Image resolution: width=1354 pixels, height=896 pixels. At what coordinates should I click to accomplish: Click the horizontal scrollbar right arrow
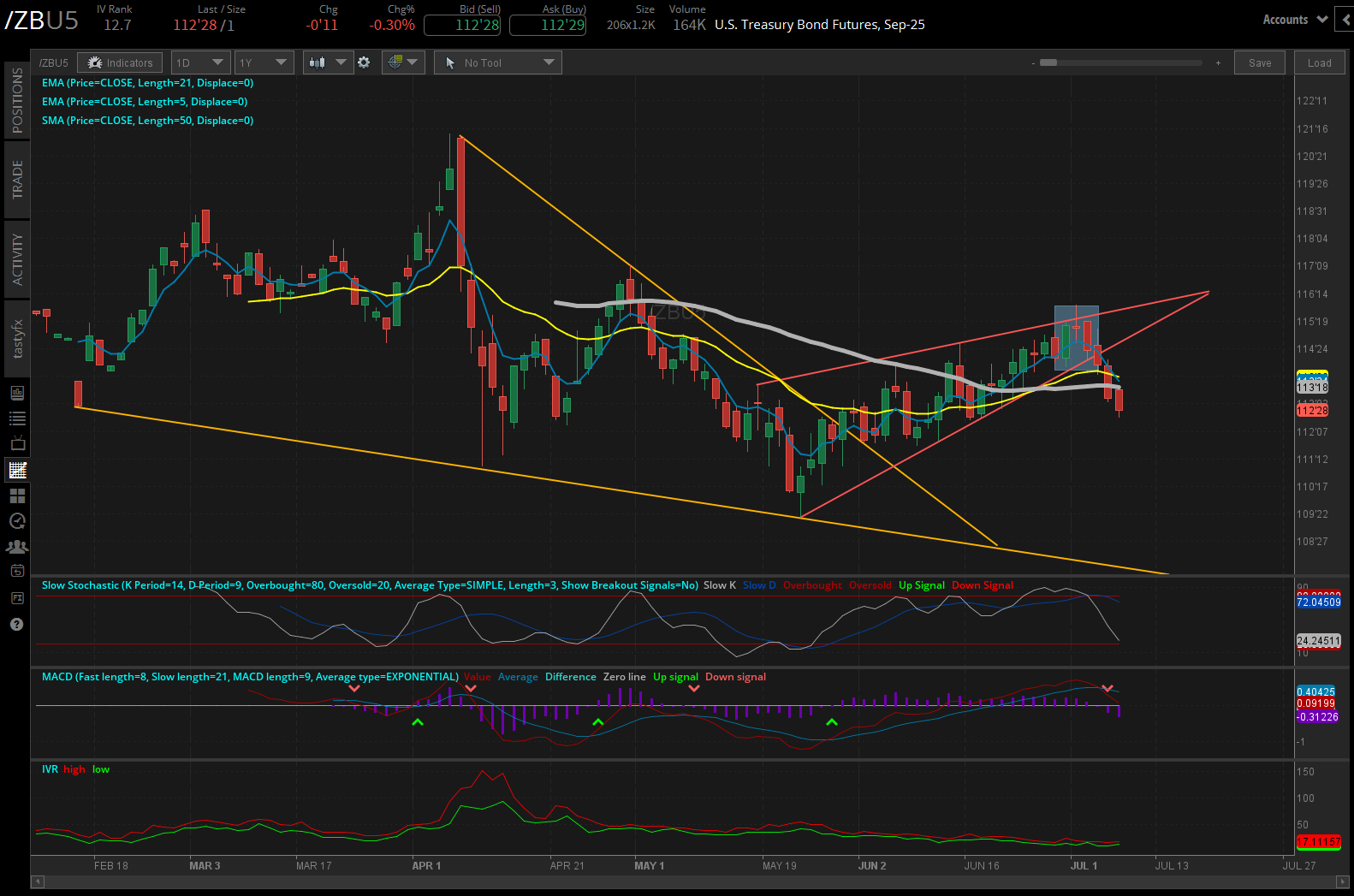[1341, 881]
